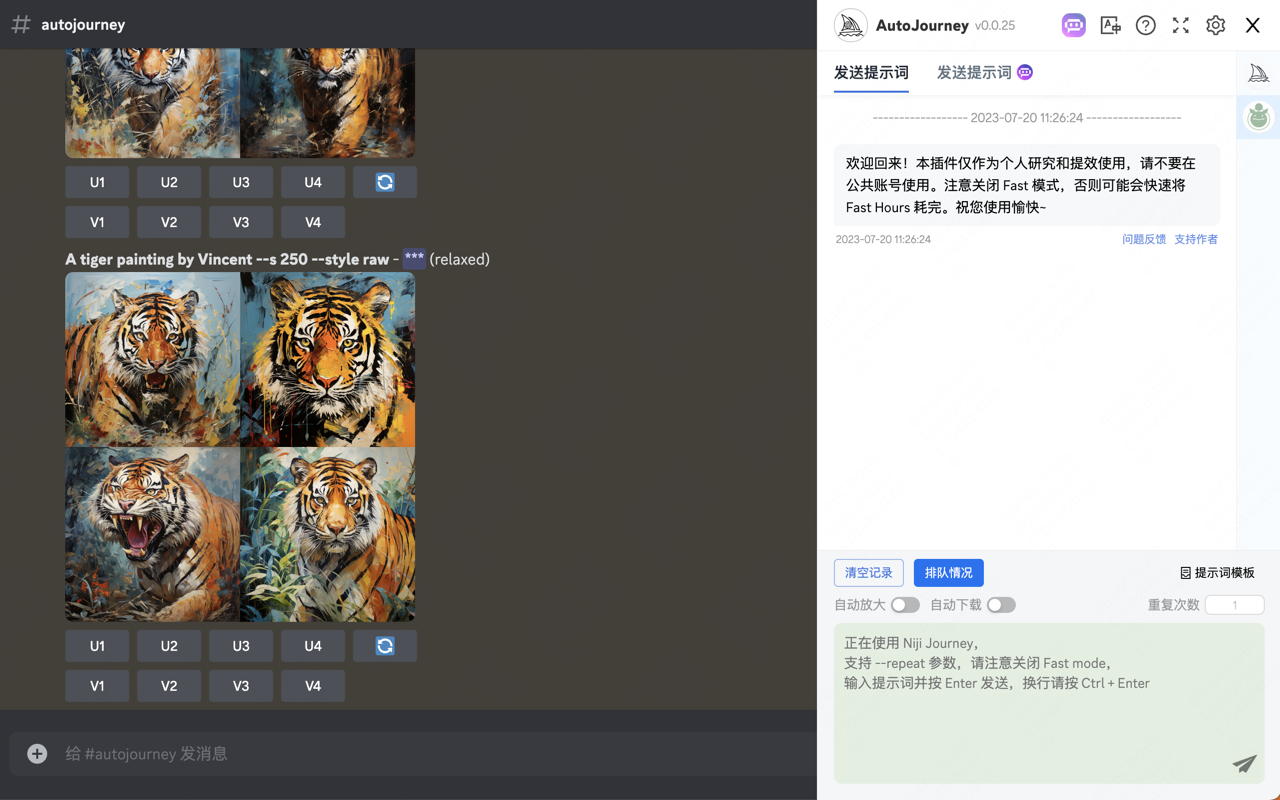Click the 排队情况 queue status button

click(947, 572)
